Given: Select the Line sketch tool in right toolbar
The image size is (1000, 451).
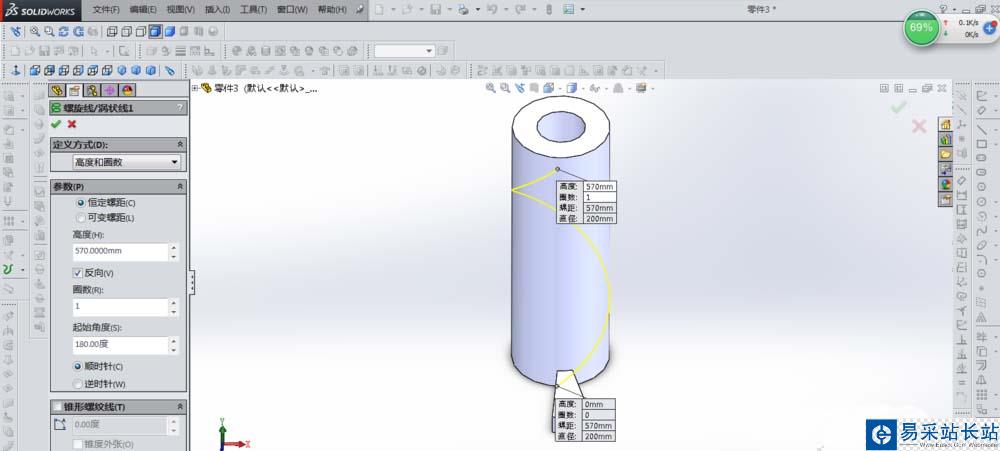Looking at the screenshot, I should point(982,129).
